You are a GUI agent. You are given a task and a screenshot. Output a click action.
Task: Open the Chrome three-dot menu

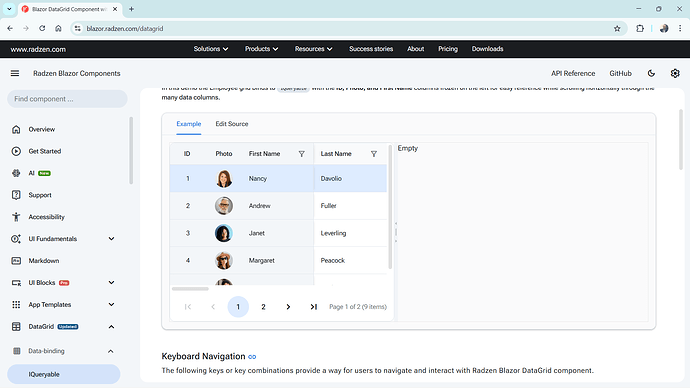pos(680,29)
